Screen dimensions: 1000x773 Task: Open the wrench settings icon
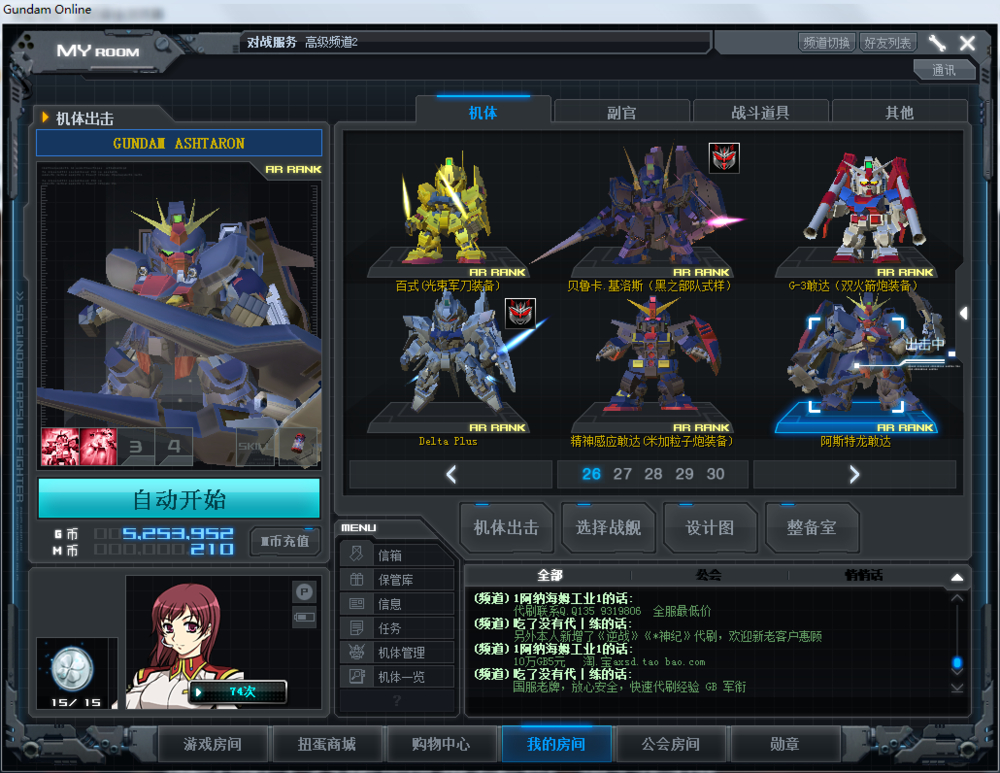click(936, 43)
